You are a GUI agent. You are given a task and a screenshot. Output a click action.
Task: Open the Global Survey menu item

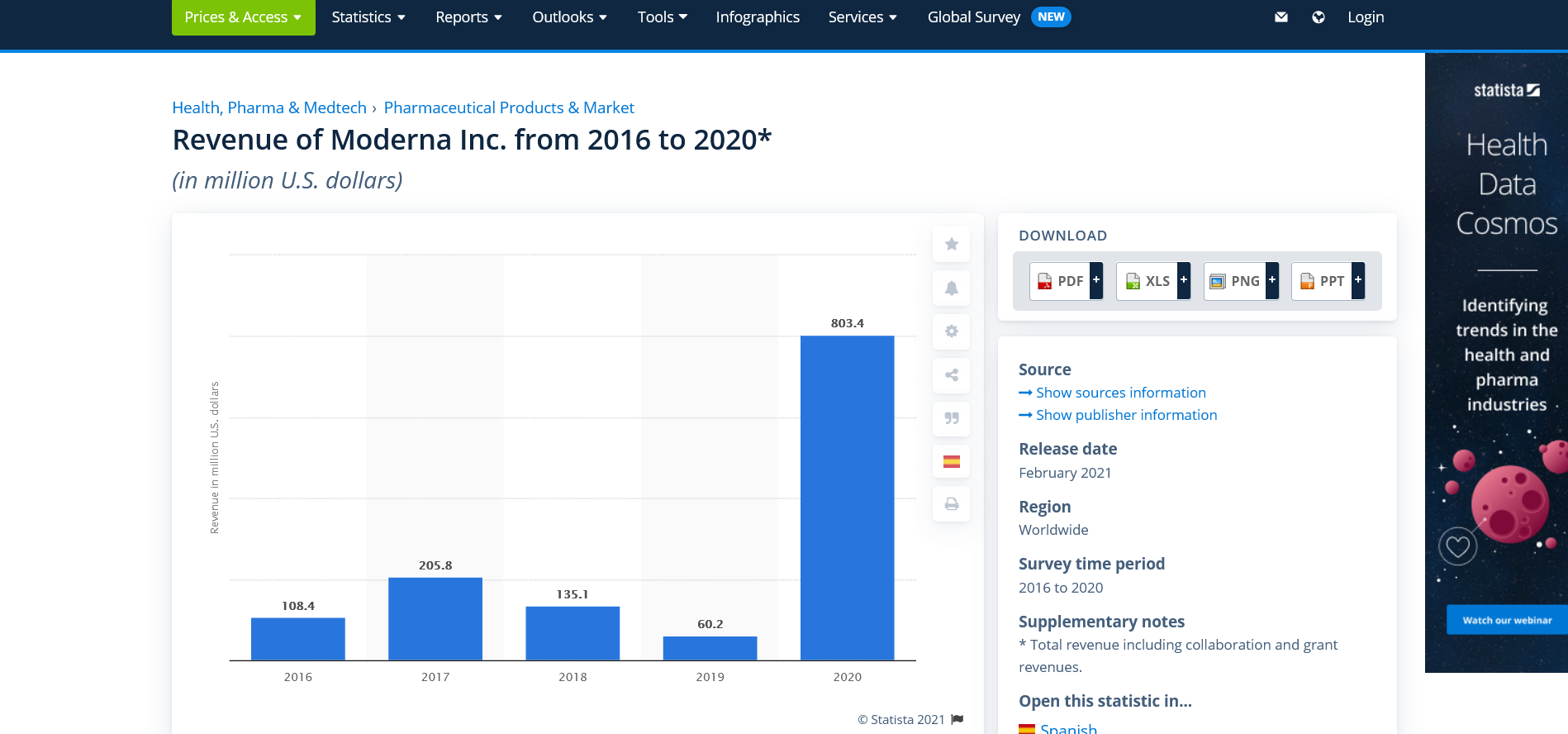click(974, 17)
